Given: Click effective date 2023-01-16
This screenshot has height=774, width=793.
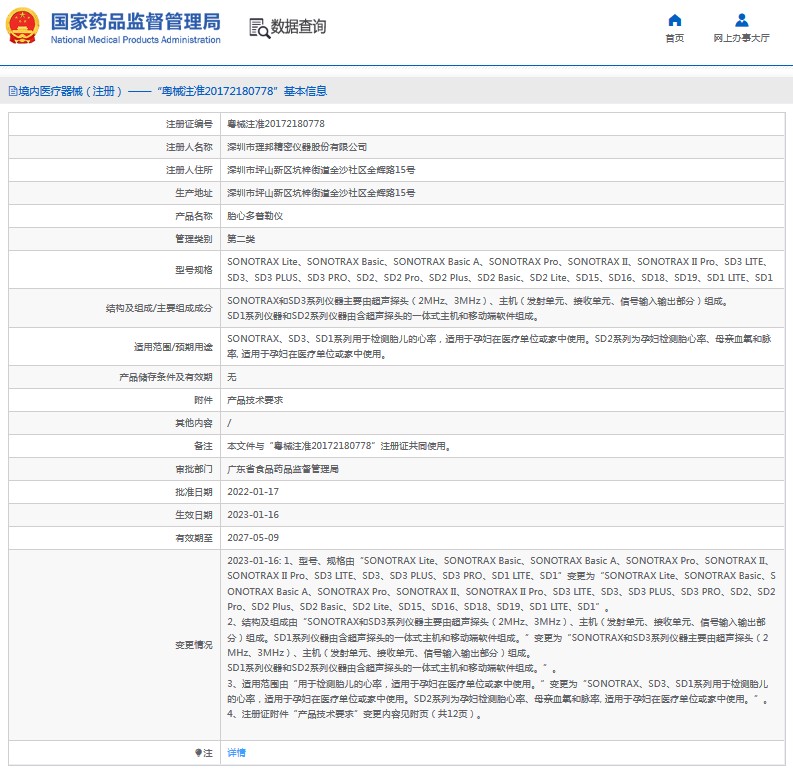Looking at the screenshot, I should (x=253, y=515).
